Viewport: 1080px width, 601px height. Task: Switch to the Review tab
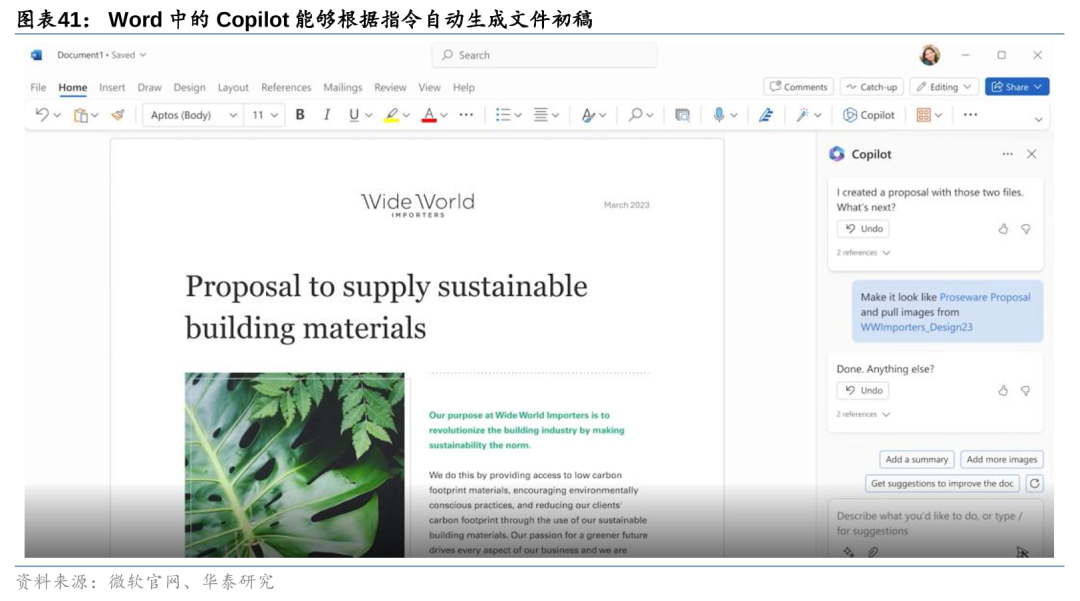click(390, 87)
